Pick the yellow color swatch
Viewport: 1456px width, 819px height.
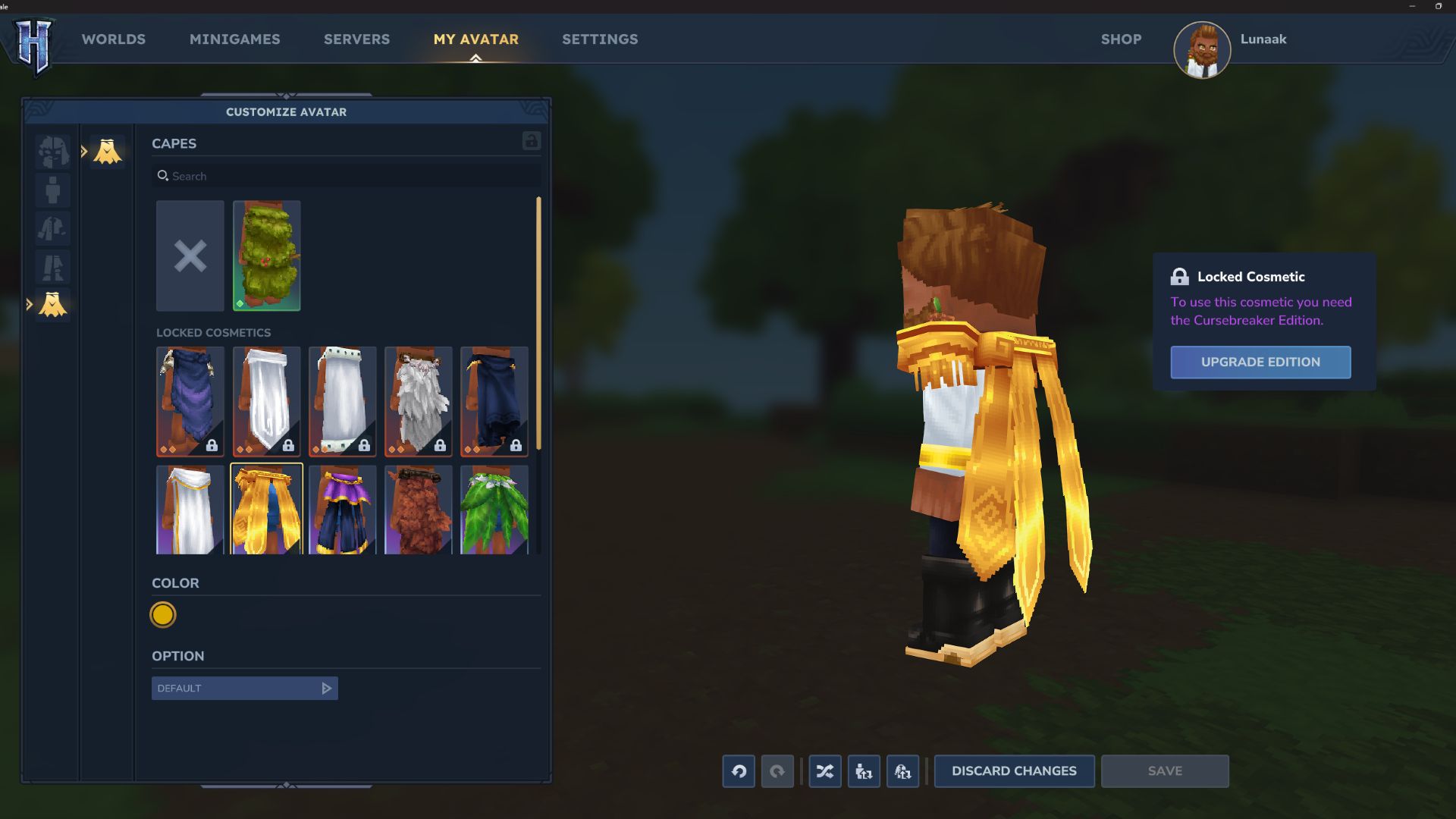tap(163, 615)
